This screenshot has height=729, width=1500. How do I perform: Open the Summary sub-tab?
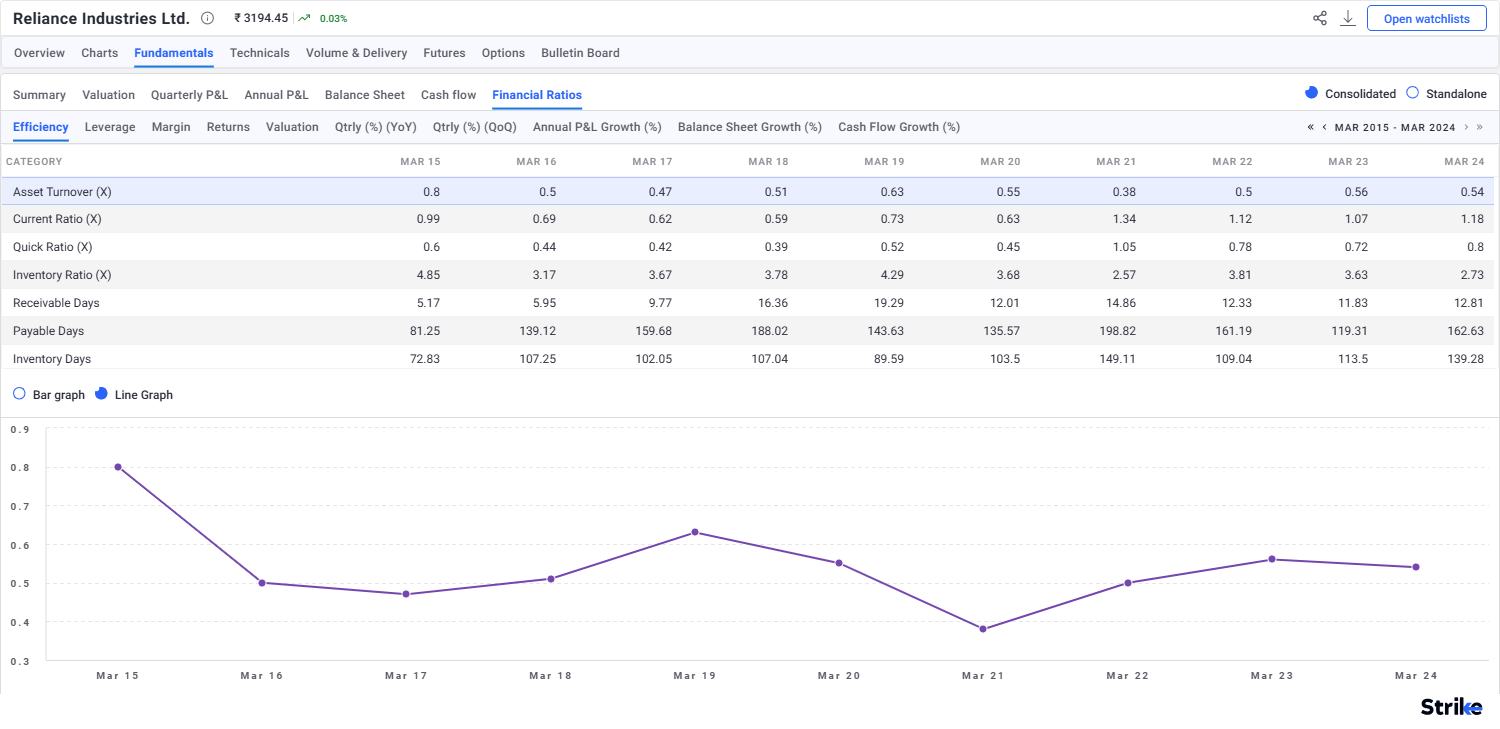[39, 95]
